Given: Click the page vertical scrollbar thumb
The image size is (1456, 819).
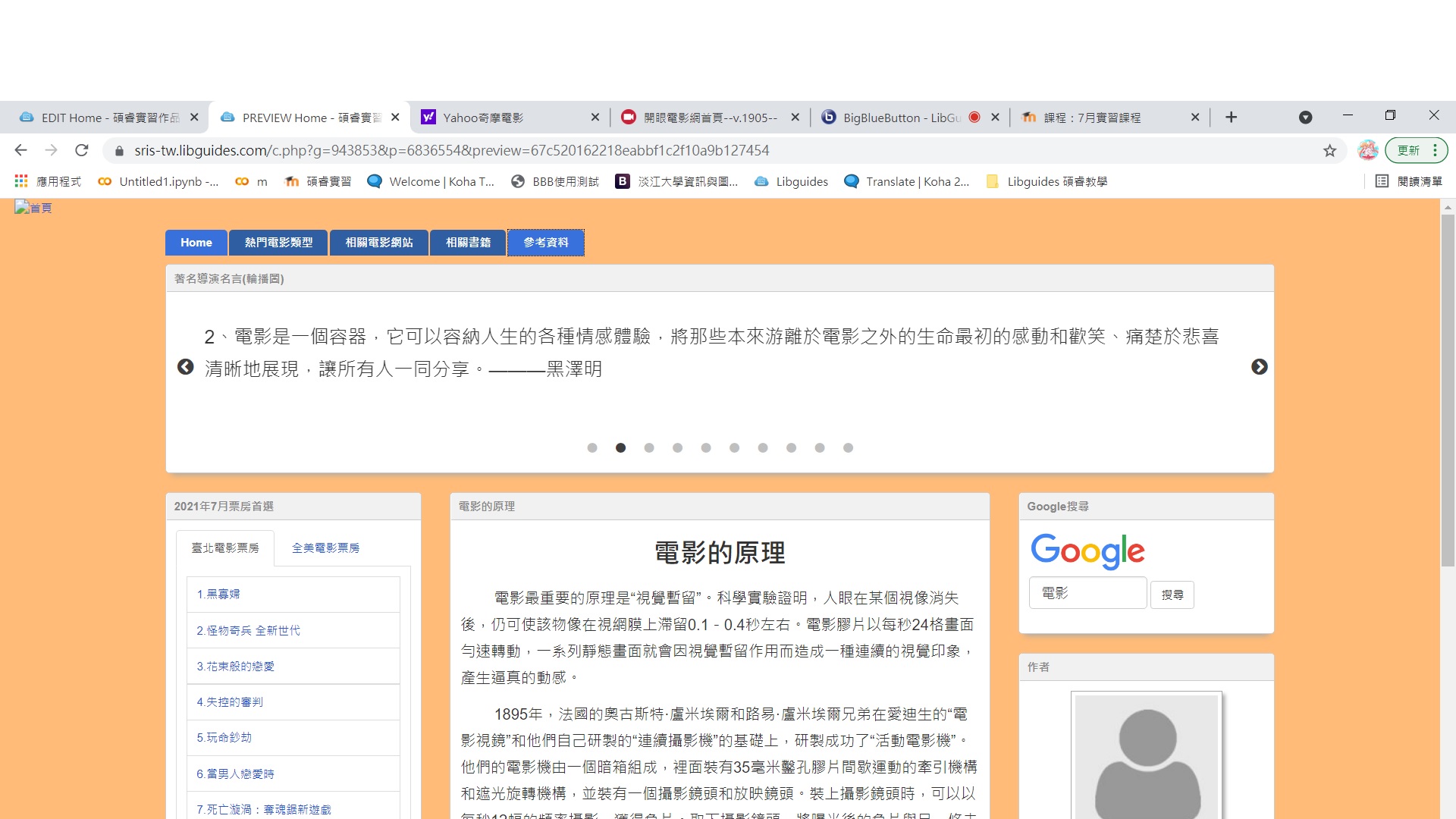Looking at the screenshot, I should [1448, 391].
